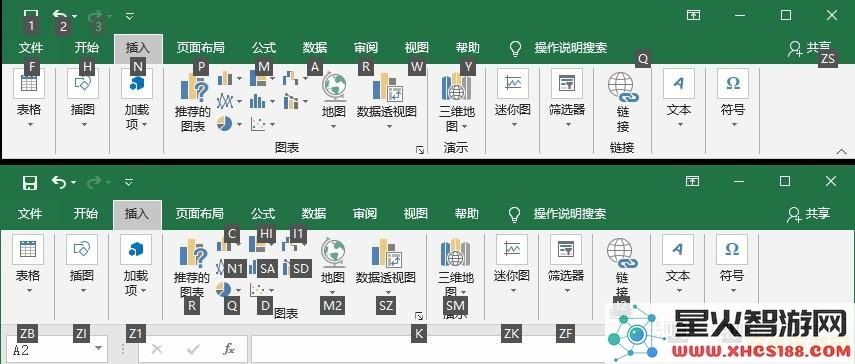Viewport: 855px width, 364px height.
Task: Click Save icon in bottom Excel window
Action: [30, 182]
